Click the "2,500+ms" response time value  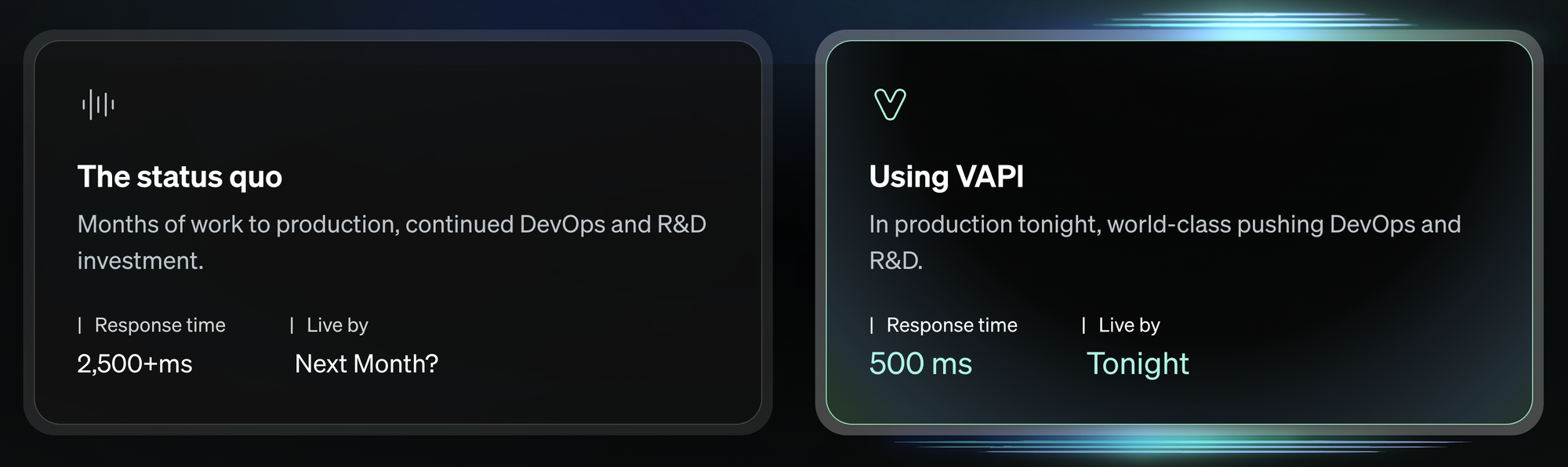(135, 364)
